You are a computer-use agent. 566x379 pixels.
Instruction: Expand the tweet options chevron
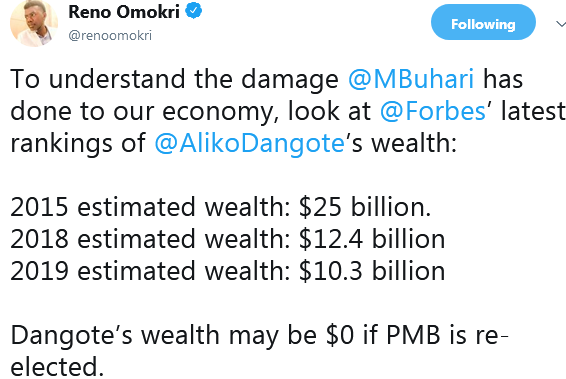coord(561,24)
